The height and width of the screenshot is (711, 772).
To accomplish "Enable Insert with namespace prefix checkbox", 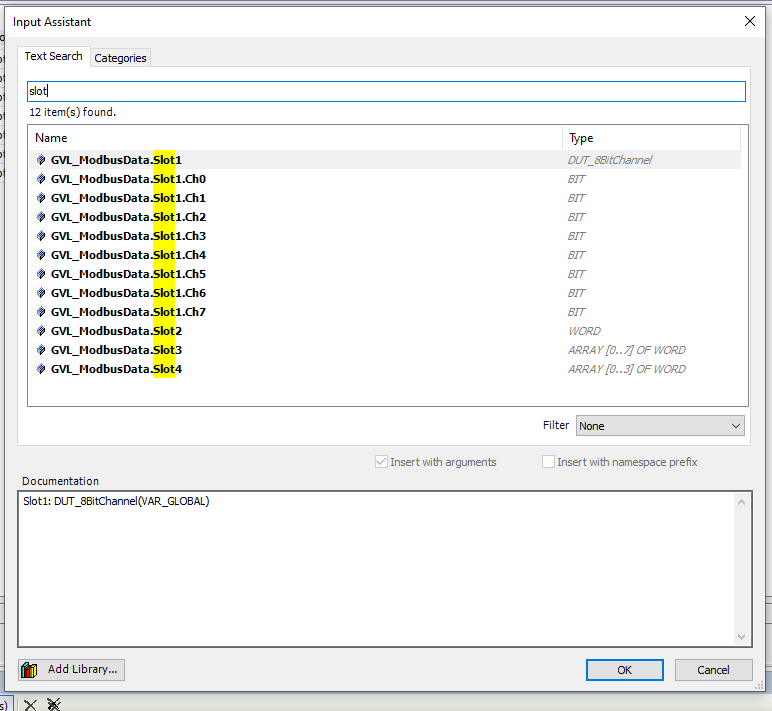I will click(x=548, y=462).
